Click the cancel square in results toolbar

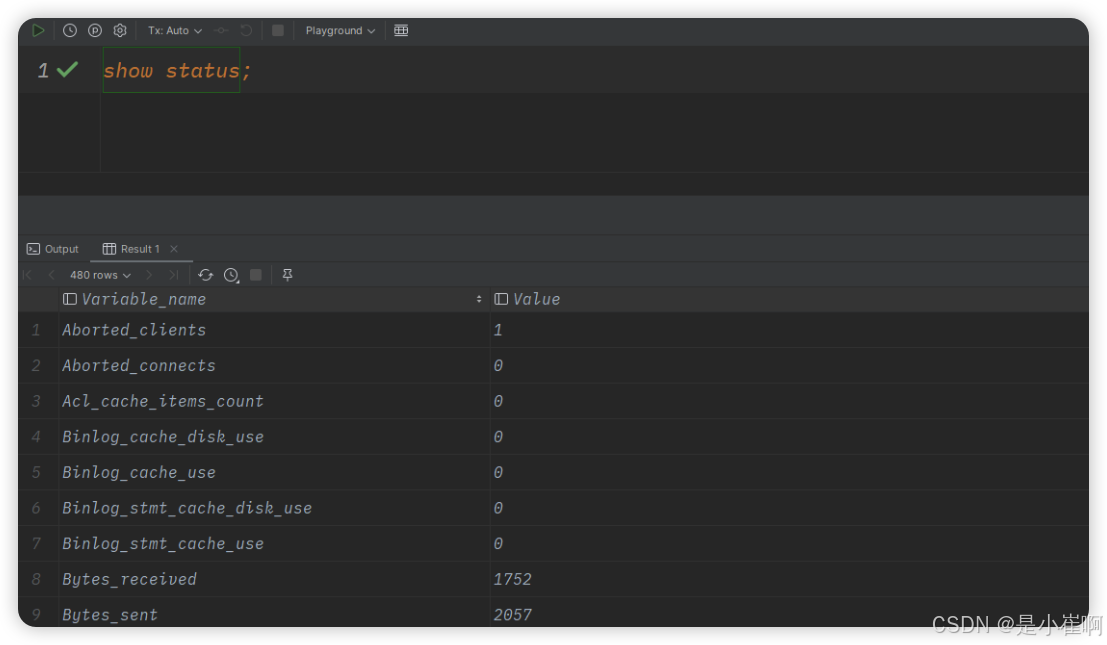[256, 275]
